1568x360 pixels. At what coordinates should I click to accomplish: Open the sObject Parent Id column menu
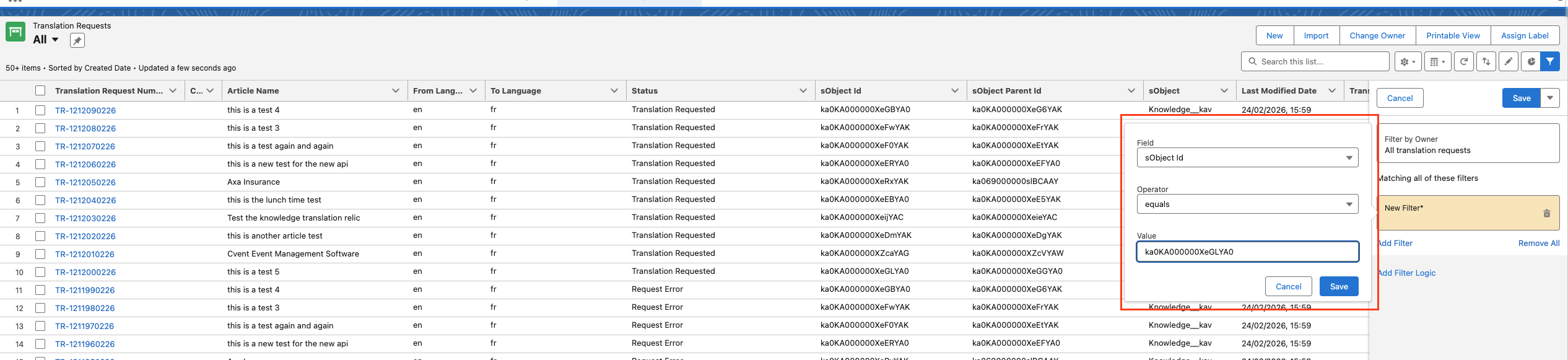1131,90
